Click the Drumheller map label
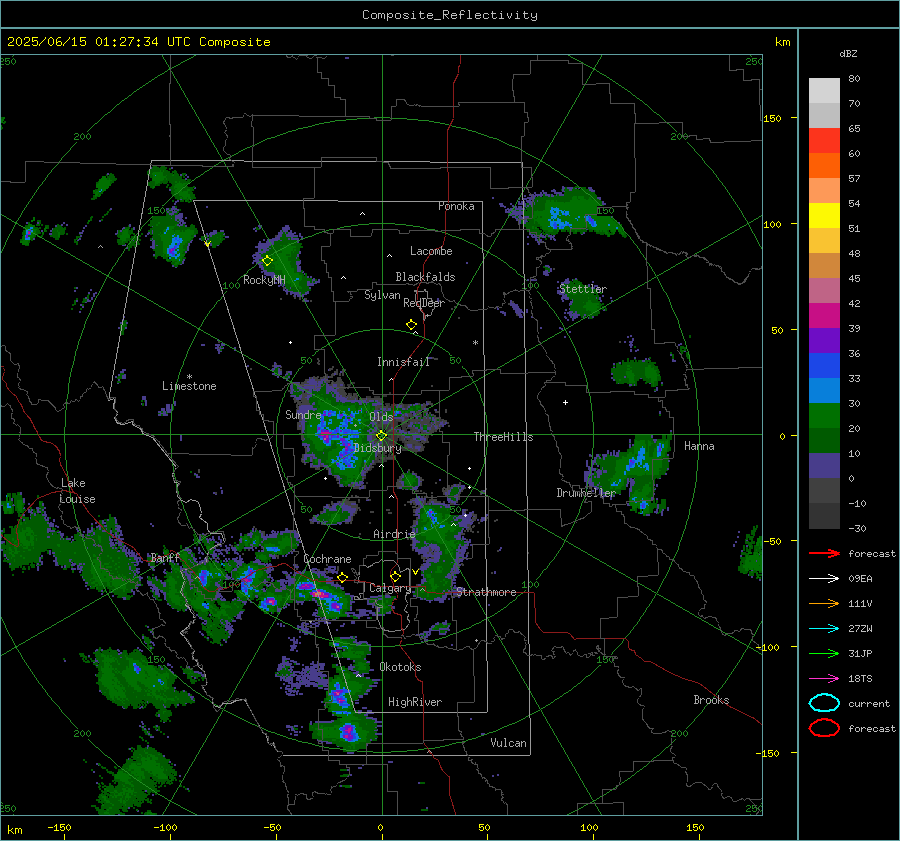This screenshot has height=841, width=900. (x=586, y=493)
